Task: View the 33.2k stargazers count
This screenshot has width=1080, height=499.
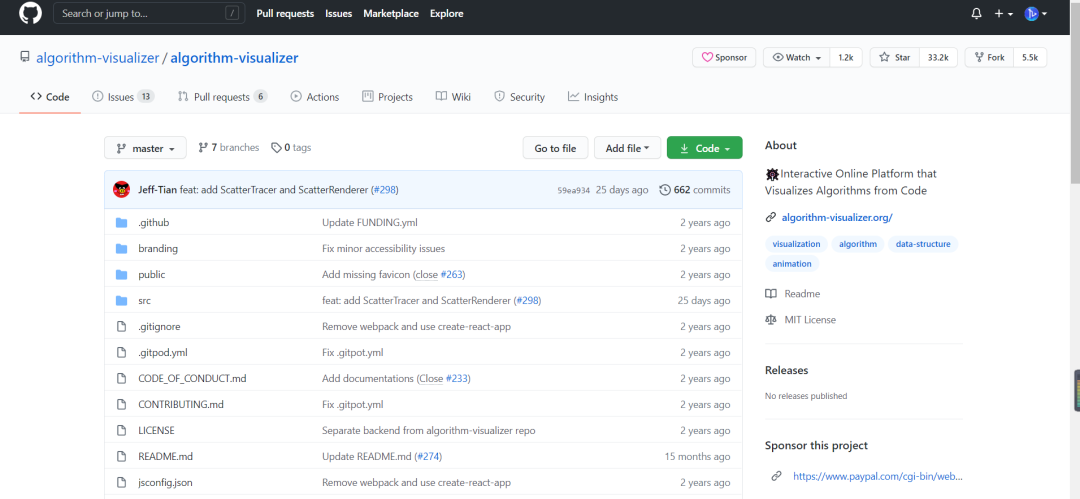Action: 938,58
